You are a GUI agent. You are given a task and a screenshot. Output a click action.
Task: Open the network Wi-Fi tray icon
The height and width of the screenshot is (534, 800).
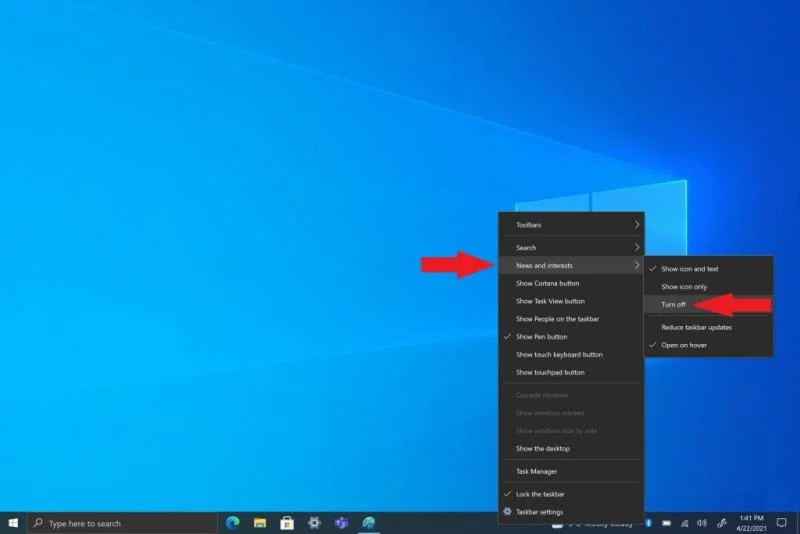coord(684,523)
